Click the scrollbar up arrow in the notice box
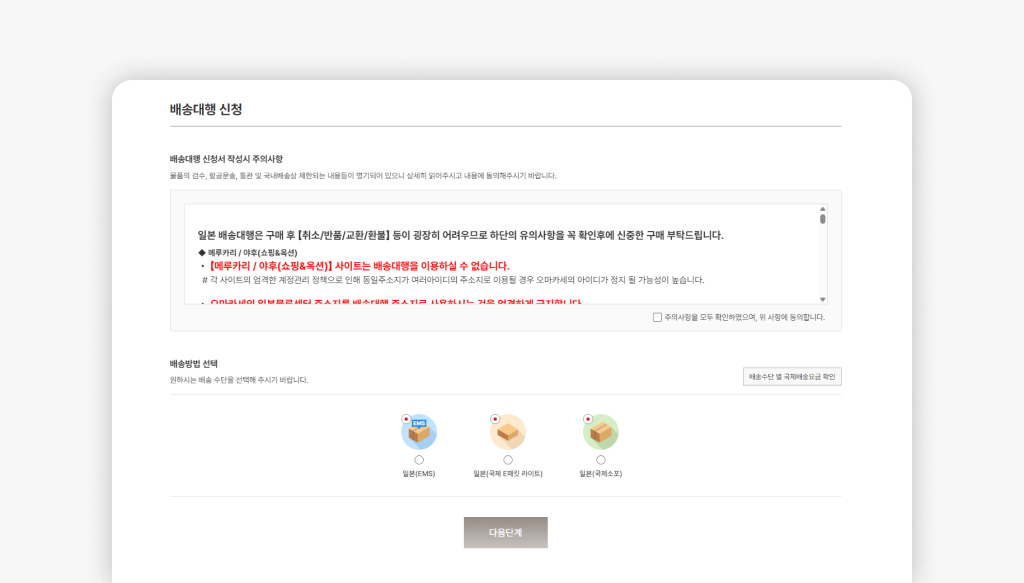Image resolution: width=1024 pixels, height=583 pixels. 823,209
